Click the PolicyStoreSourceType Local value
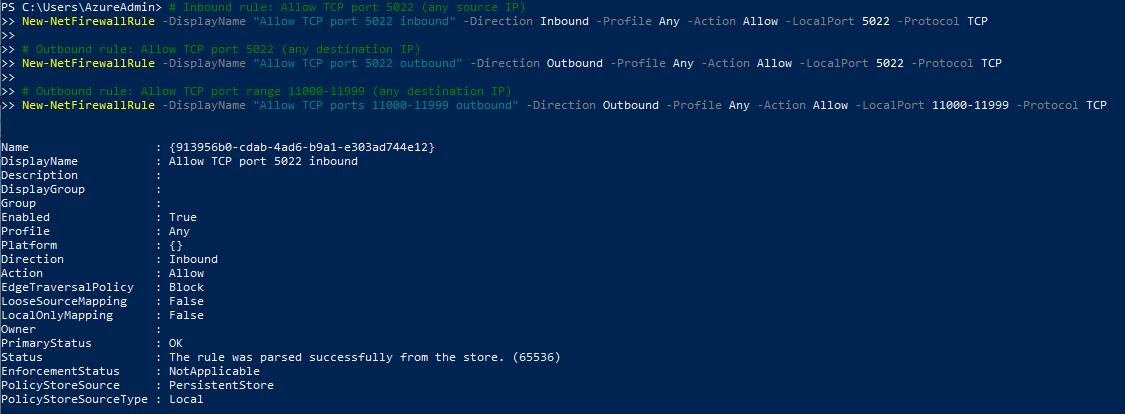This screenshot has height=414, width=1125. 186,399
